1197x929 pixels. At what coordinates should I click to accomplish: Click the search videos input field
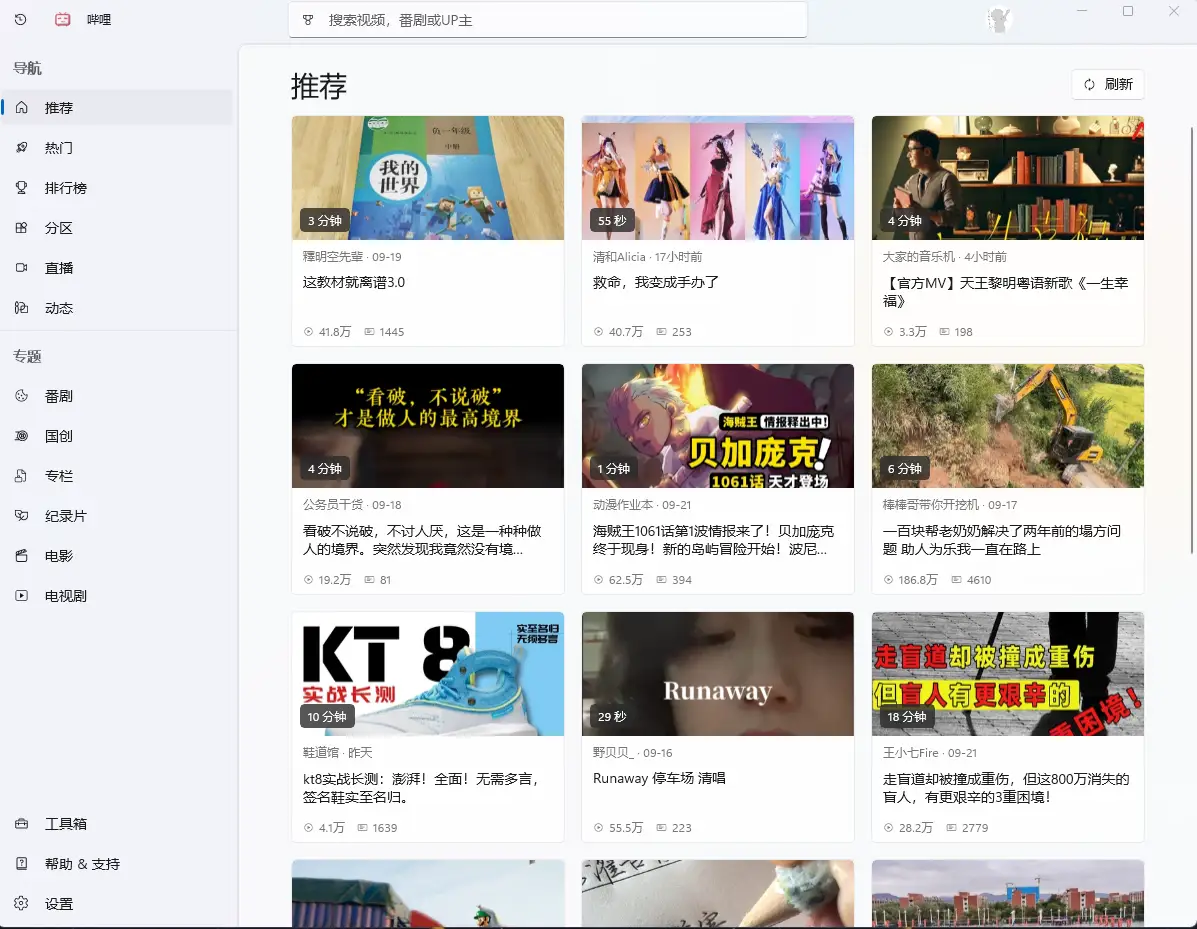547,20
